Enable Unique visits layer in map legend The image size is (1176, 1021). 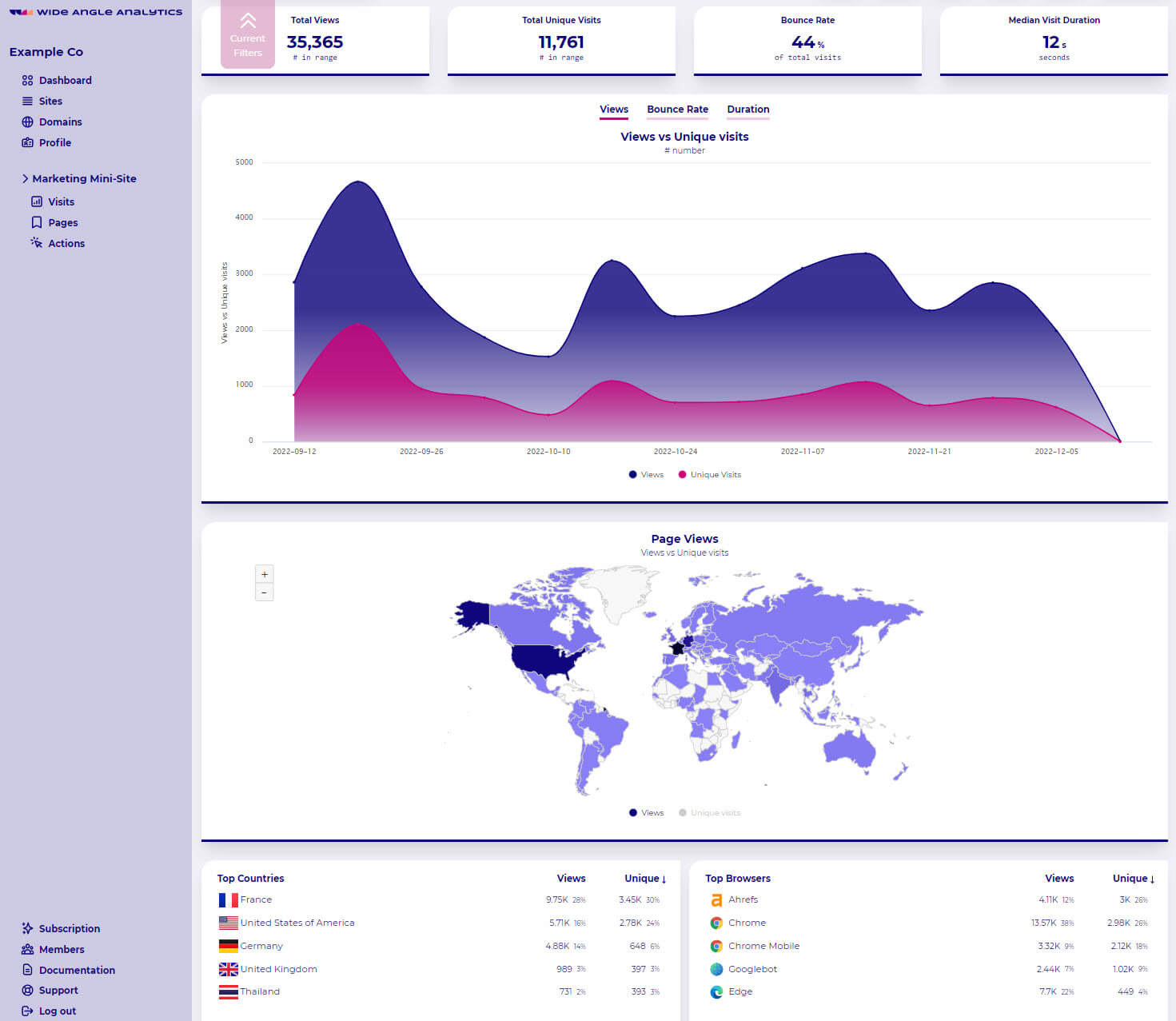coord(710,813)
